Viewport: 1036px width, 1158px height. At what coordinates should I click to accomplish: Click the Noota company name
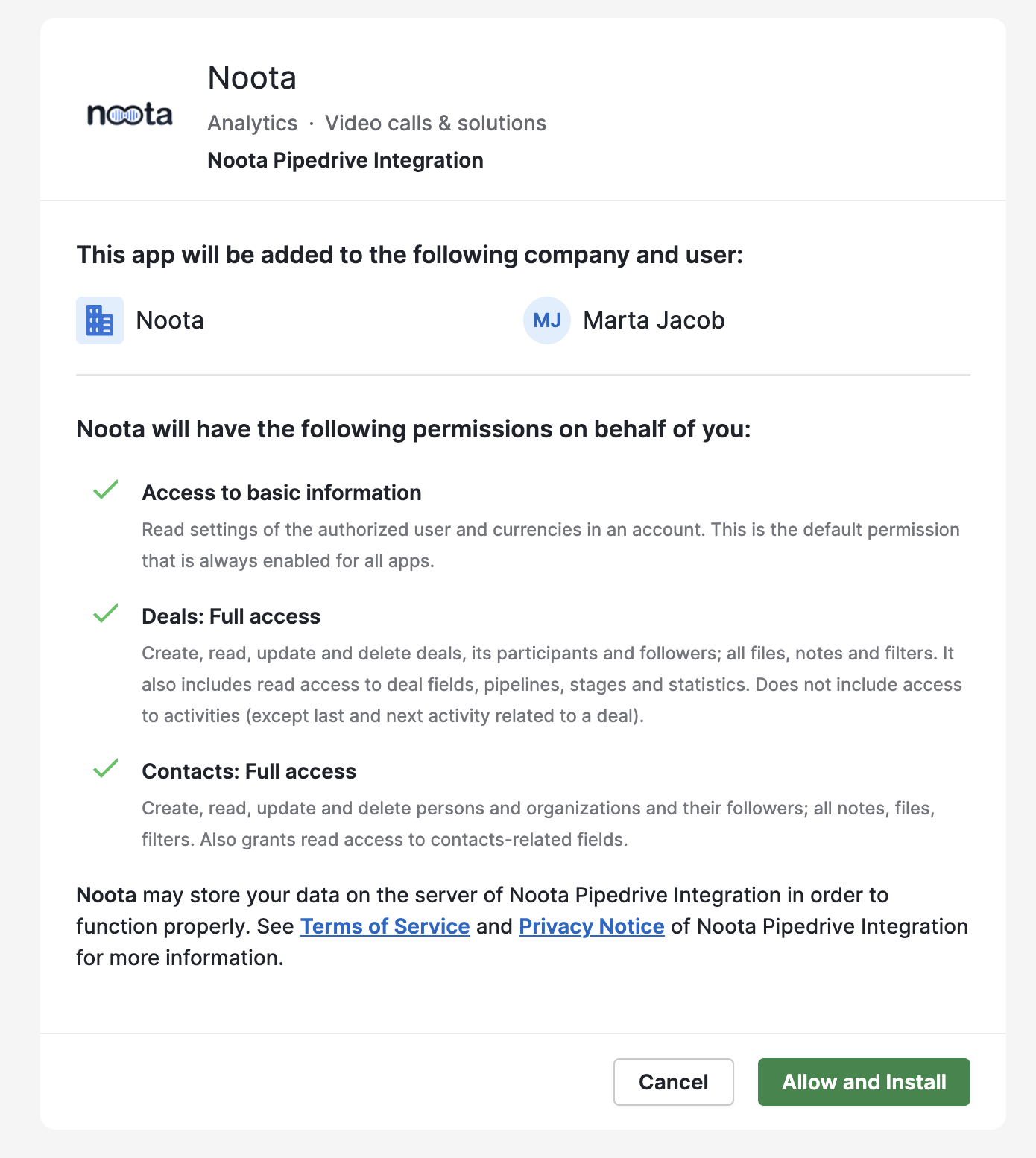170,320
